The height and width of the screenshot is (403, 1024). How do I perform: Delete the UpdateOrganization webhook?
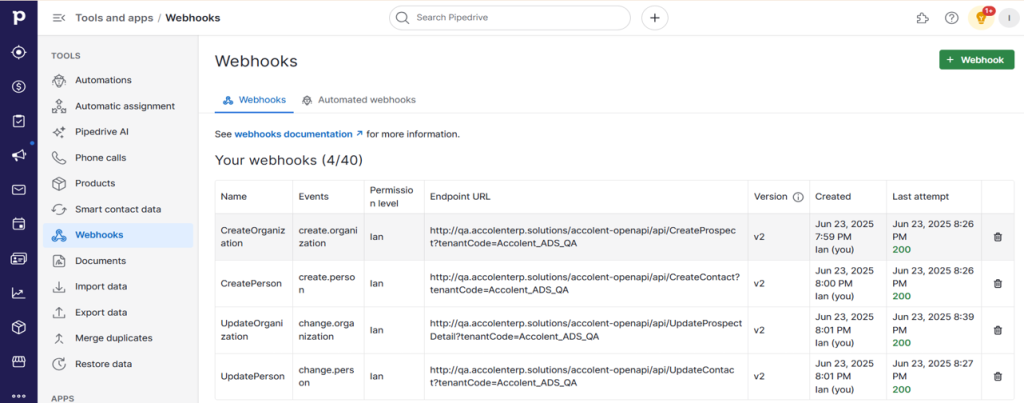tap(997, 330)
